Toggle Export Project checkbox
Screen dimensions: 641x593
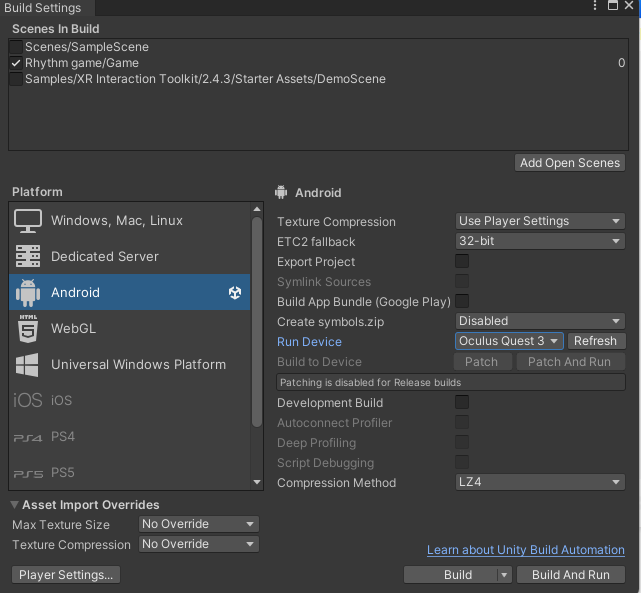click(462, 261)
